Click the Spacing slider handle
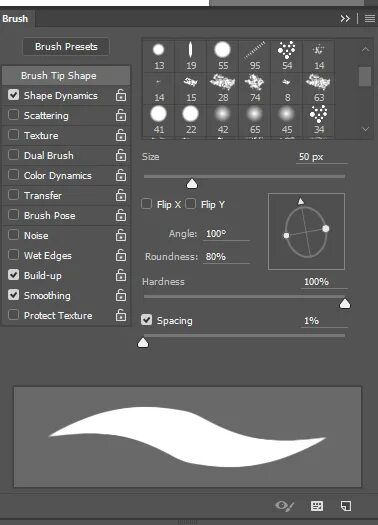This screenshot has width=378, height=525. [x=143, y=343]
